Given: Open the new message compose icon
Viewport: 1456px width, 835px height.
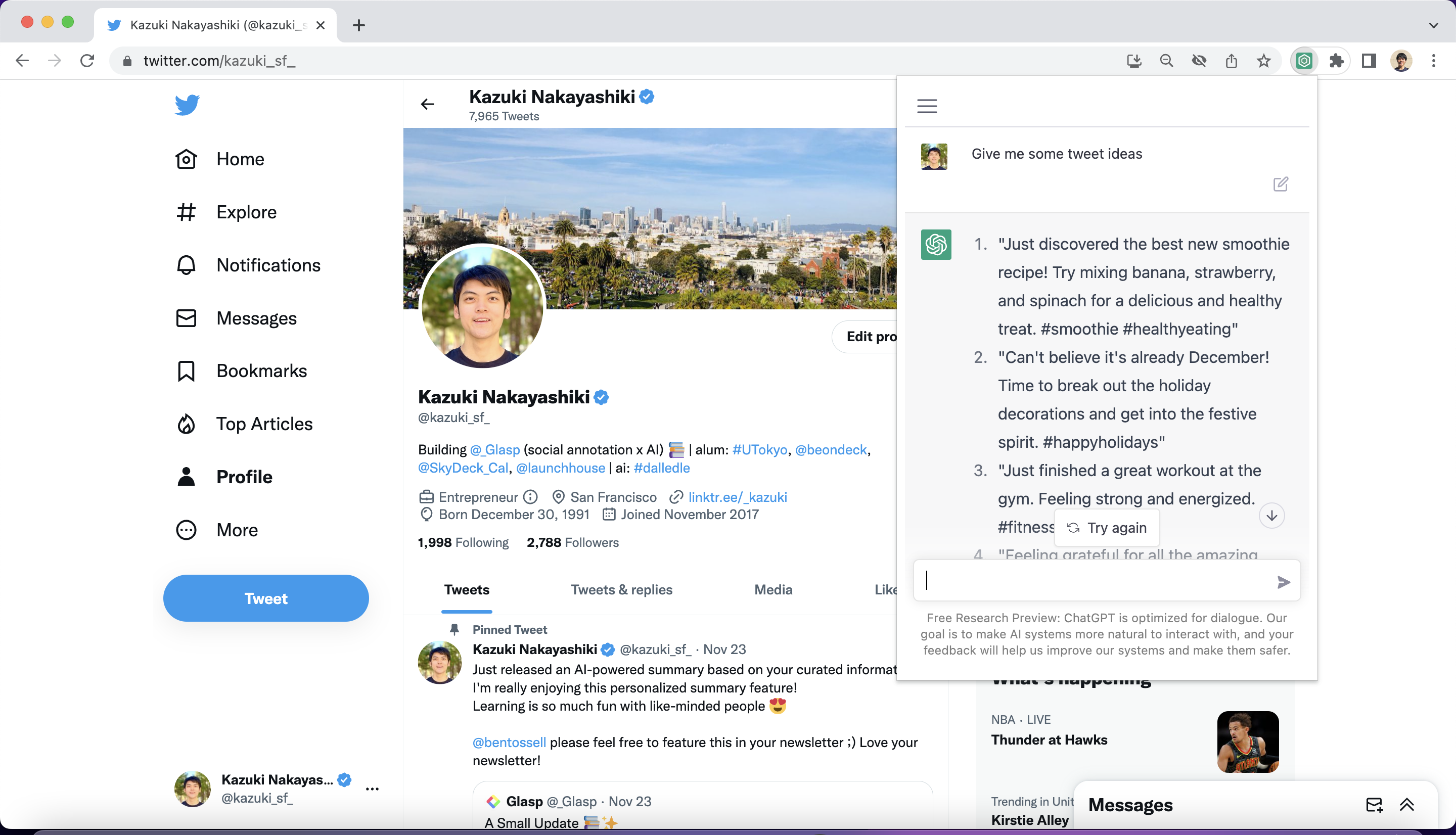Looking at the screenshot, I should [1374, 805].
